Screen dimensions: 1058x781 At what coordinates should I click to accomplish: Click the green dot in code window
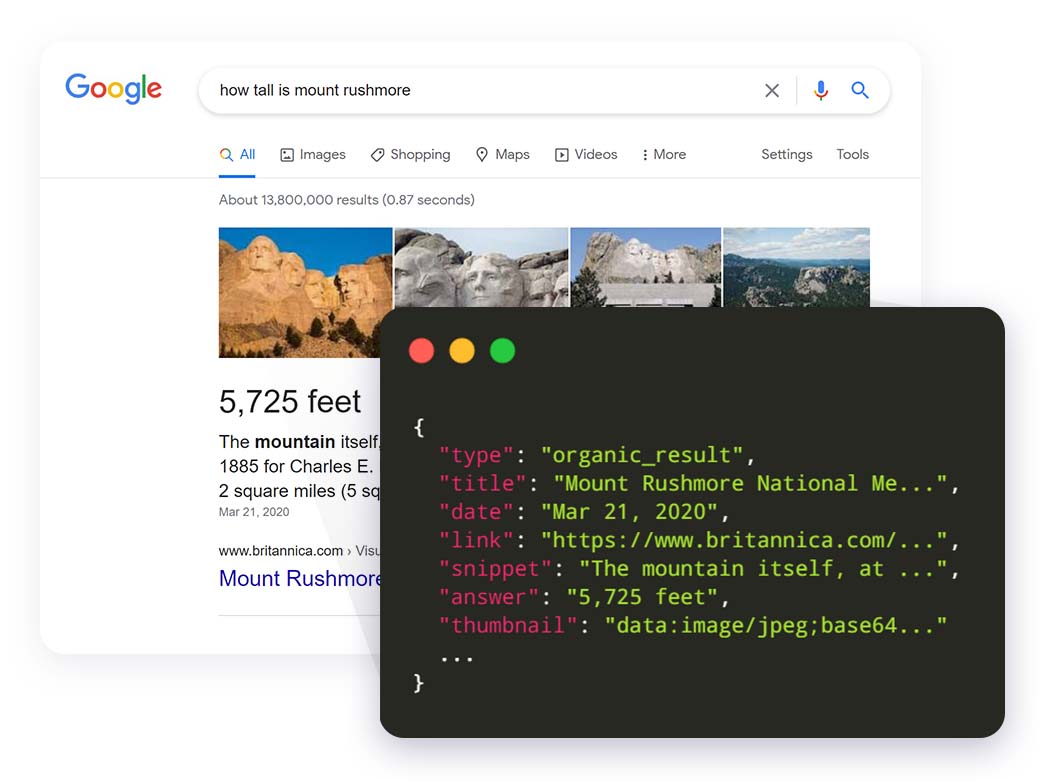pyautogui.click(x=502, y=351)
